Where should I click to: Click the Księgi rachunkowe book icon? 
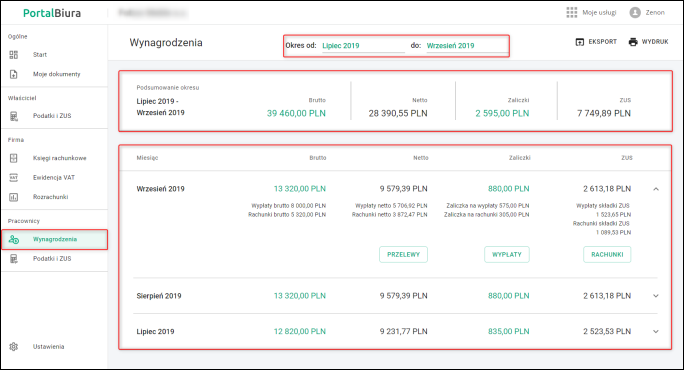pos(14,158)
